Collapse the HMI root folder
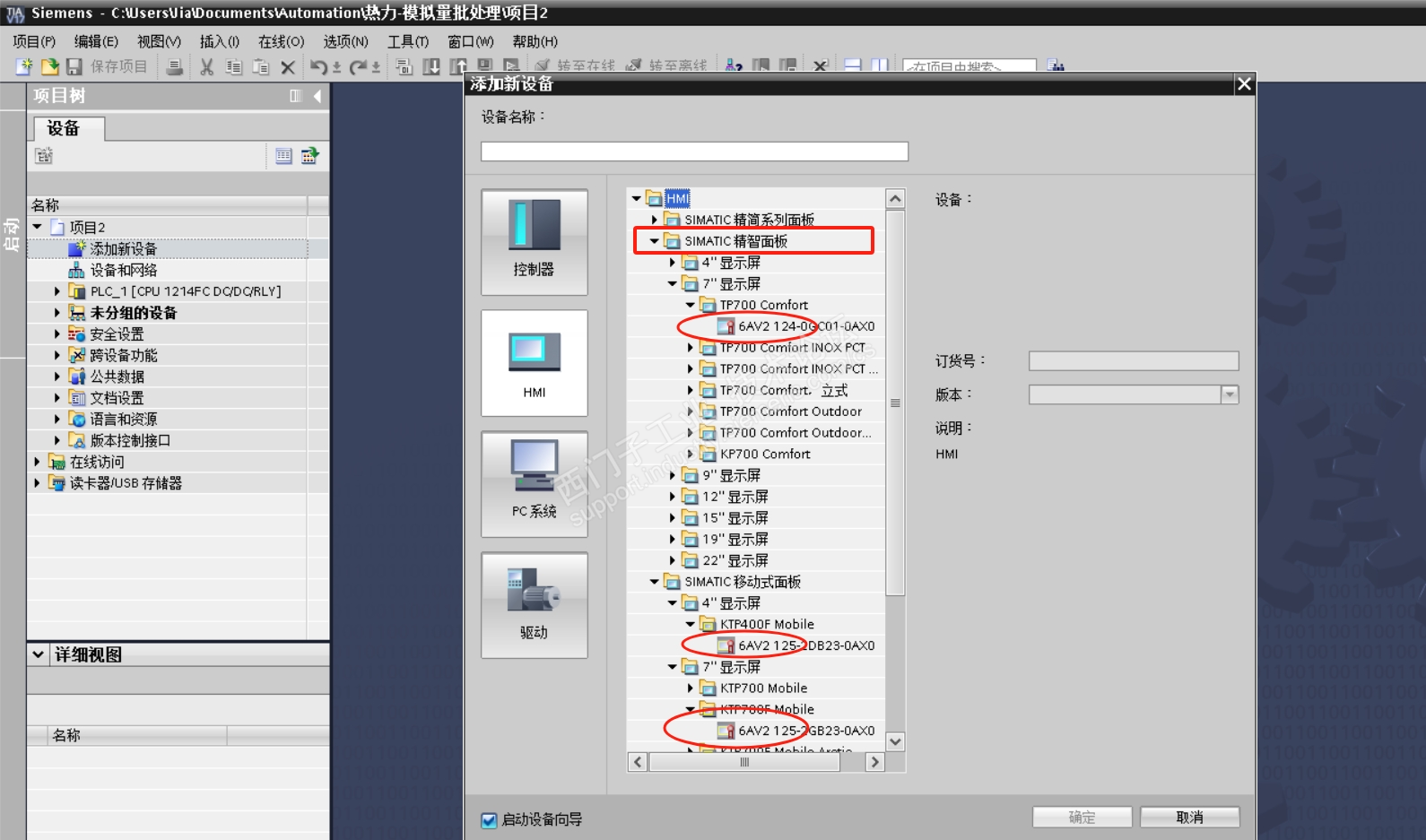This screenshot has height=840, width=1426. tap(636, 198)
